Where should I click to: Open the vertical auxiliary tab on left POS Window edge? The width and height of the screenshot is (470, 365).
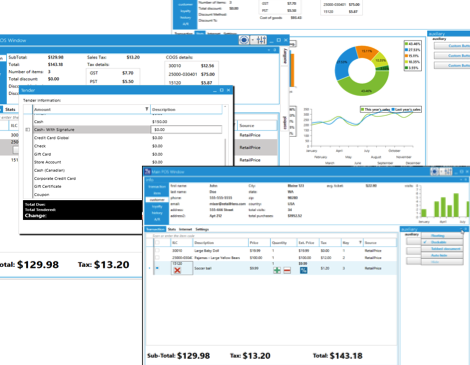click(x=285, y=56)
